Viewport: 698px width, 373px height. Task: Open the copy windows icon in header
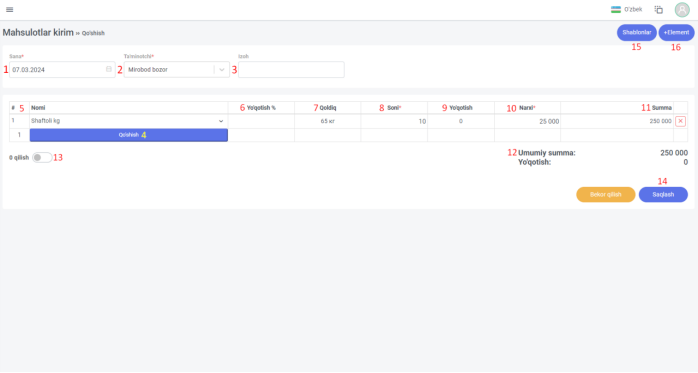658,9
